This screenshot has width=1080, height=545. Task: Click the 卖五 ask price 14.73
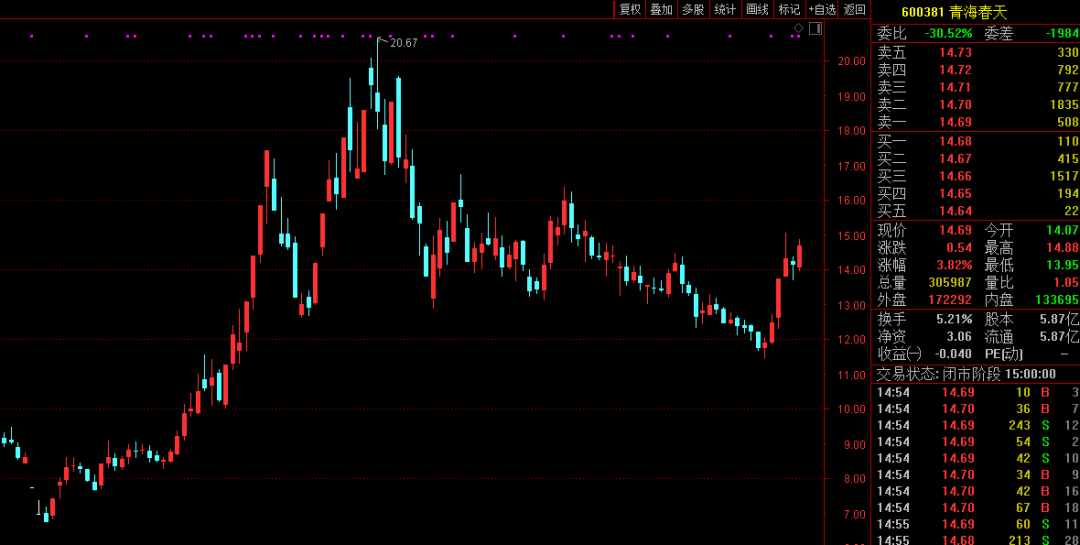[955, 52]
